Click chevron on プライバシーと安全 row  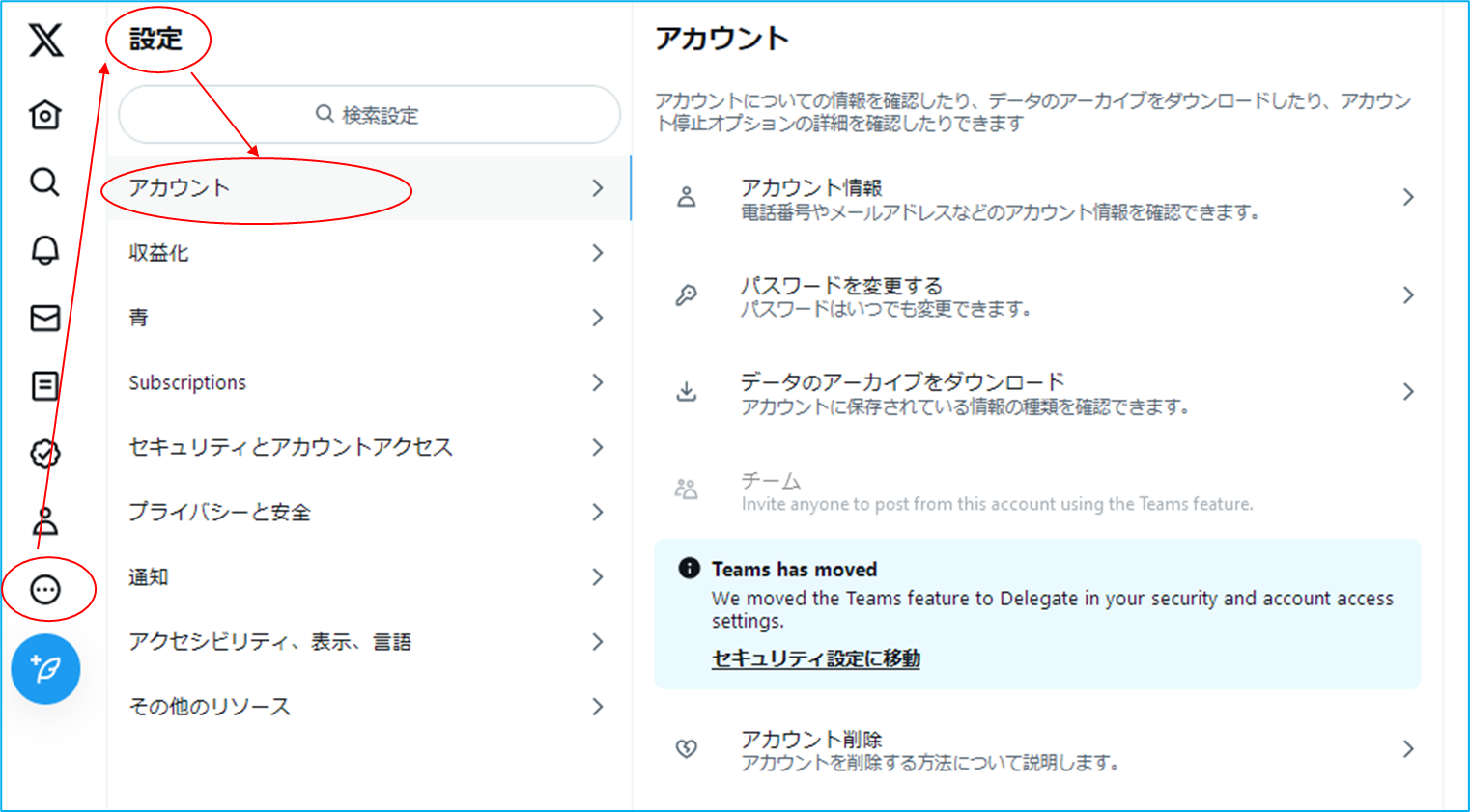pos(598,512)
